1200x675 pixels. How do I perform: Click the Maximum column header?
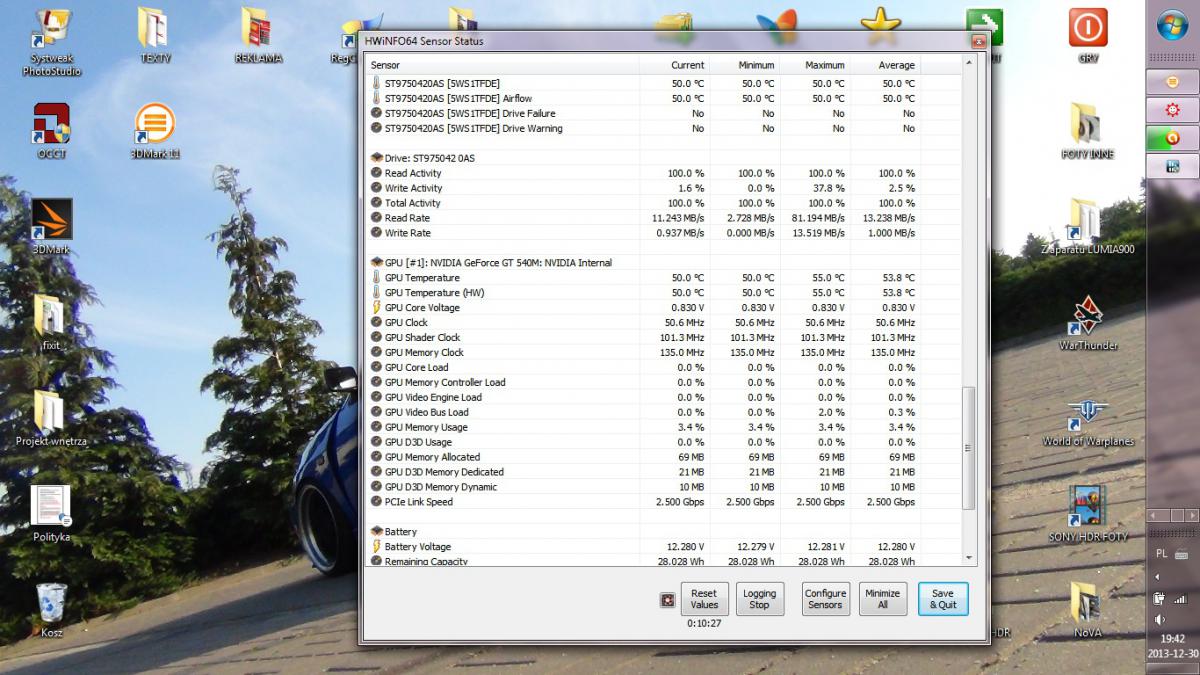pyautogui.click(x=815, y=65)
